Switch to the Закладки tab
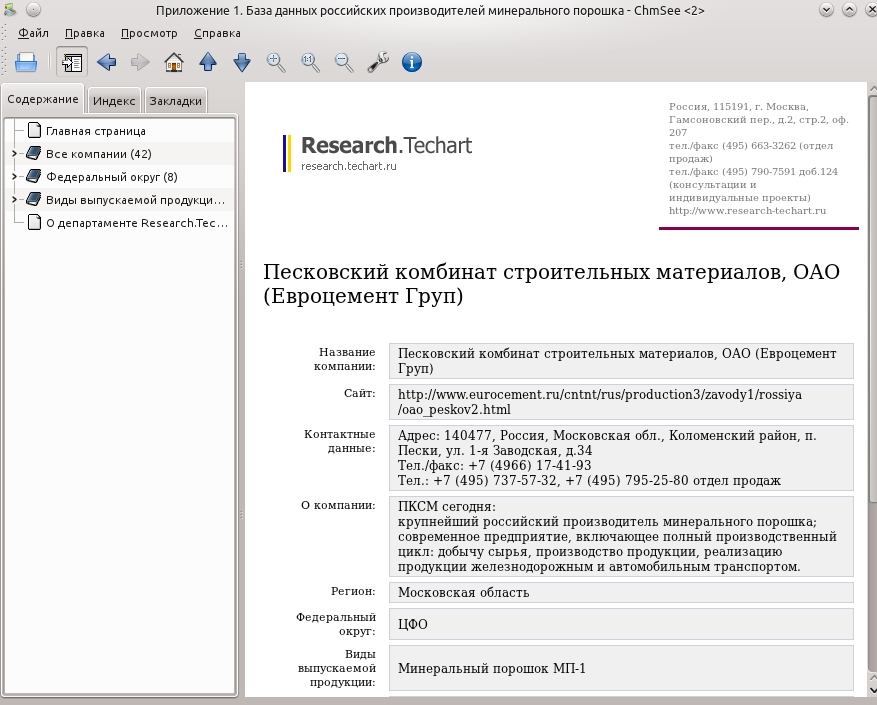 tap(176, 101)
